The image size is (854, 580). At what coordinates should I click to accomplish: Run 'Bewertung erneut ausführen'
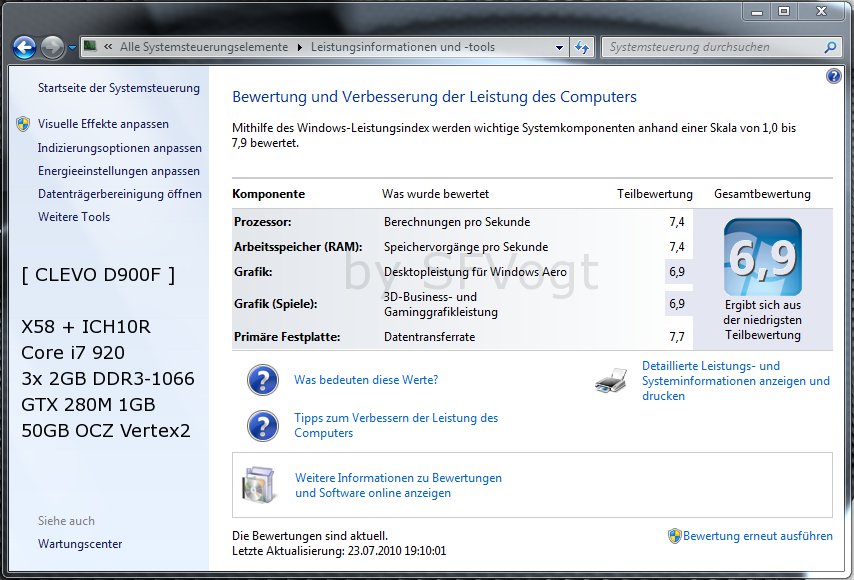758,536
